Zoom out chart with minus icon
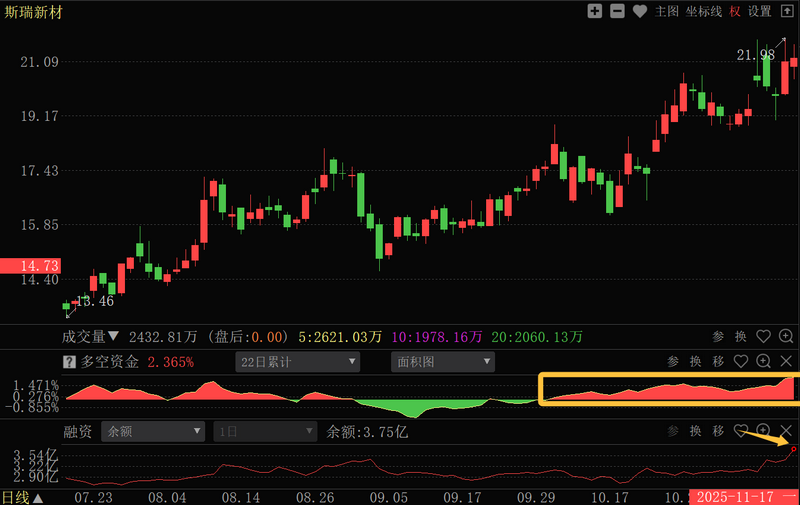 pos(617,11)
